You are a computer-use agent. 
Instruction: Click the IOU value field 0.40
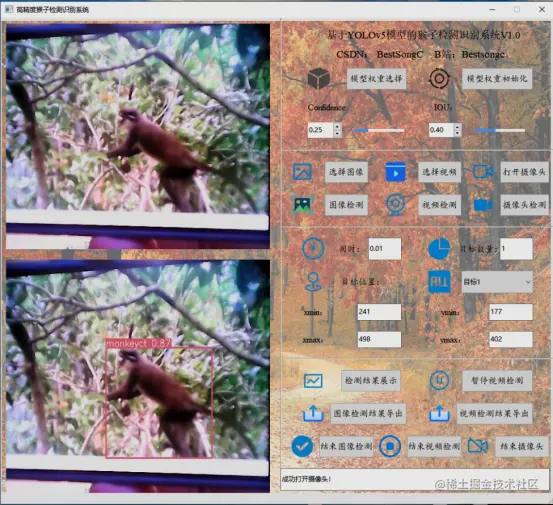click(441, 130)
